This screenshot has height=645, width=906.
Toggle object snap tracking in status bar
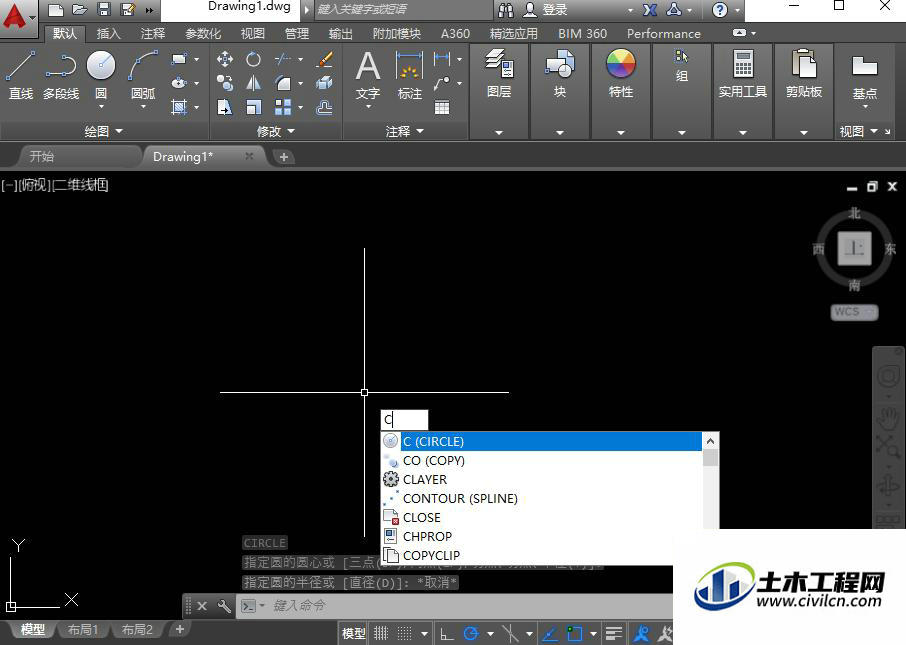550,633
